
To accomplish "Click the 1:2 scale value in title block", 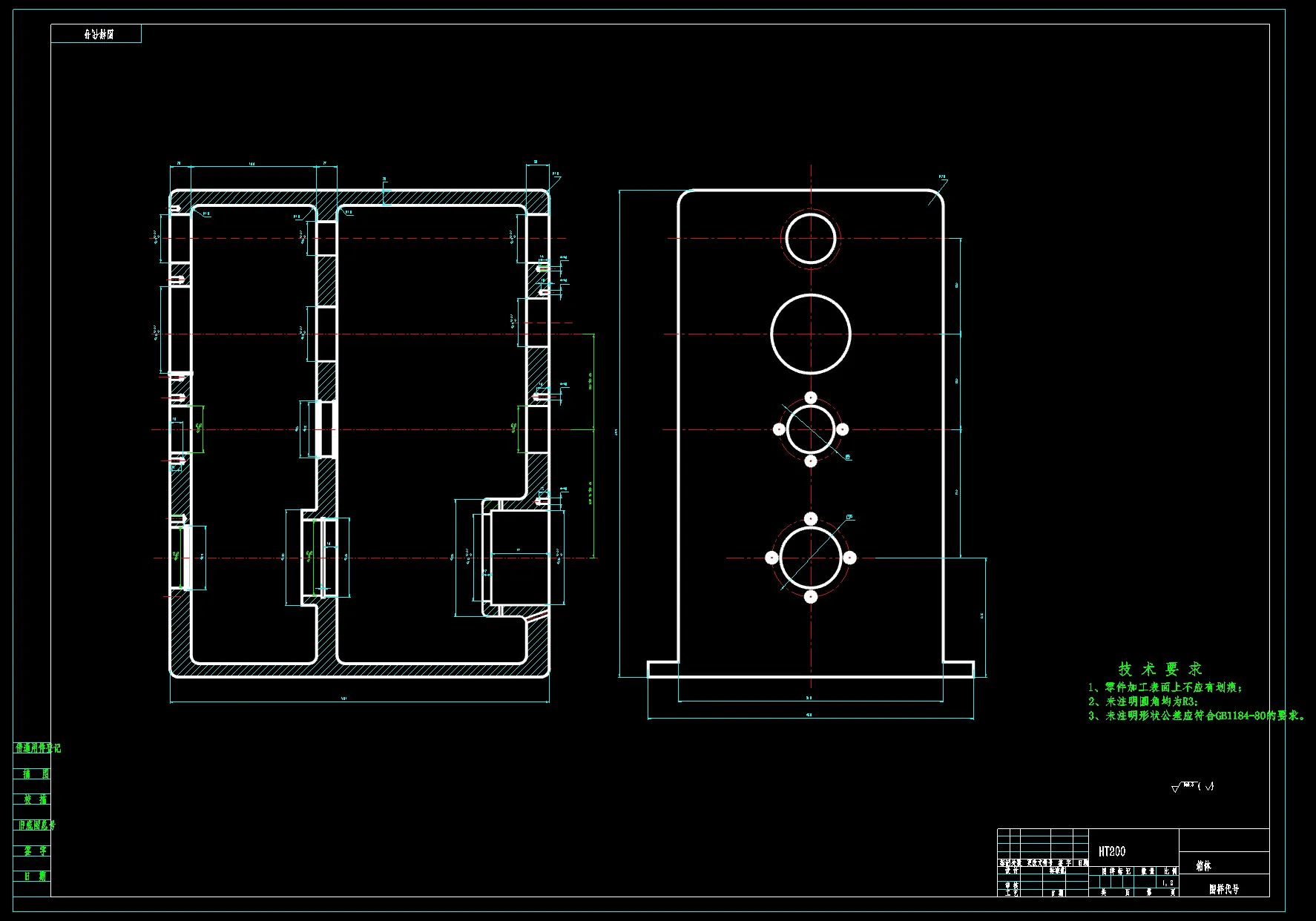I will [1168, 883].
